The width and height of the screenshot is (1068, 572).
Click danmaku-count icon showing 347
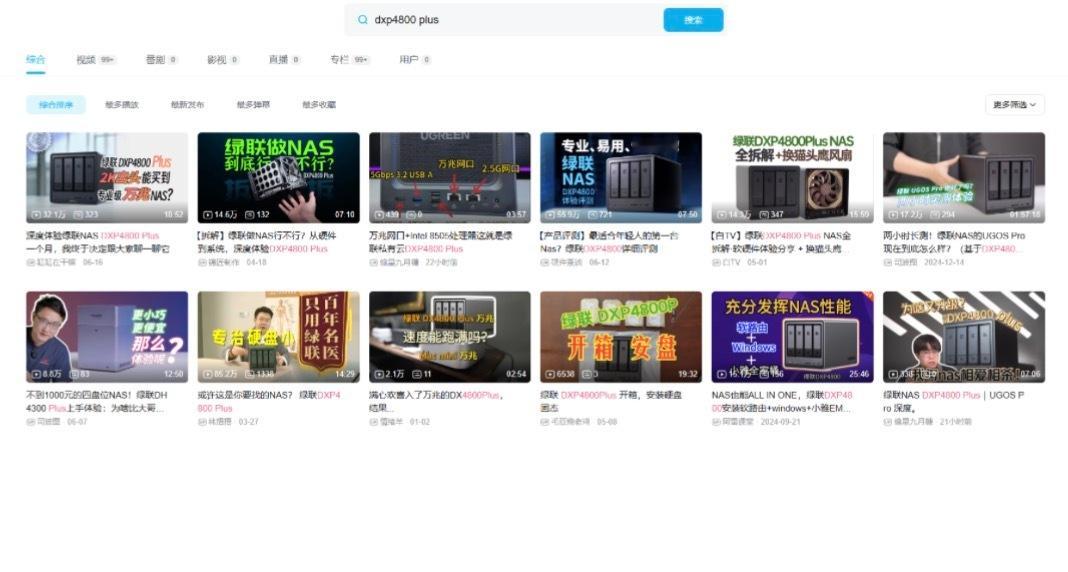pos(764,214)
